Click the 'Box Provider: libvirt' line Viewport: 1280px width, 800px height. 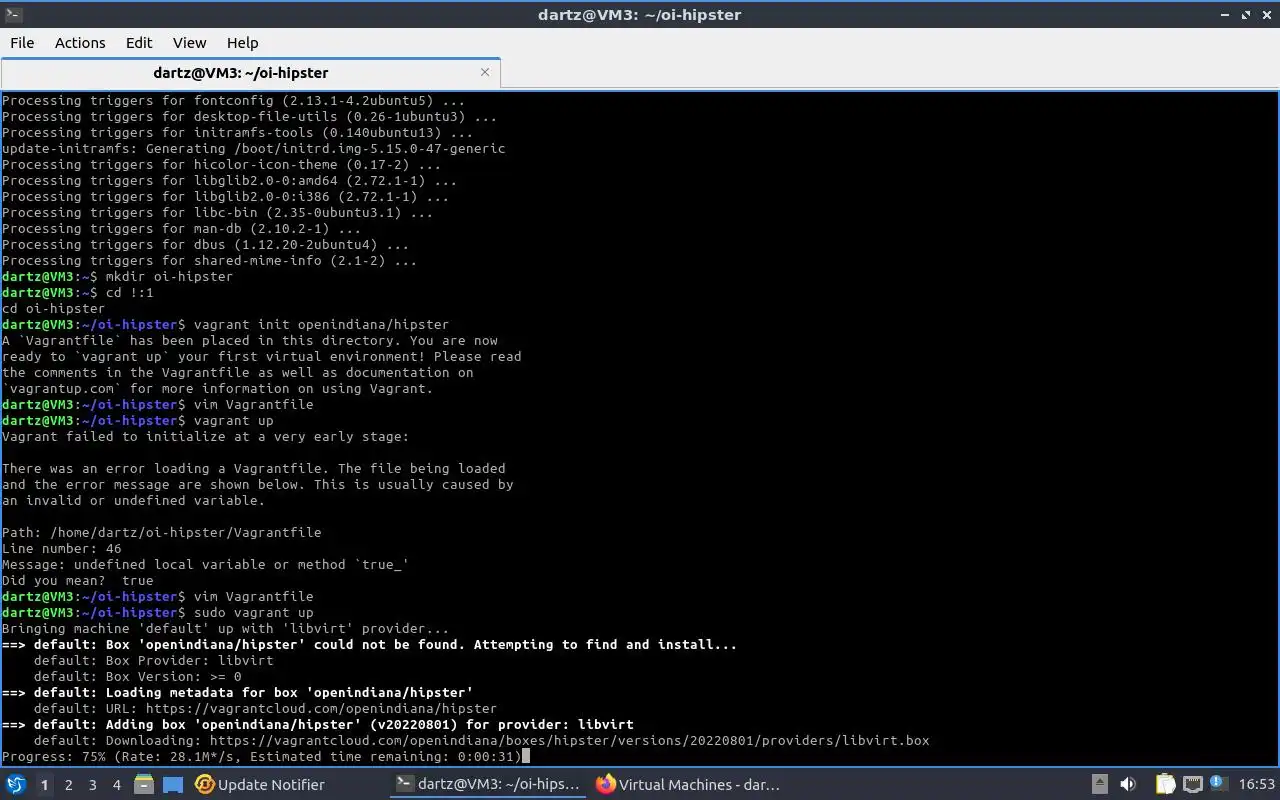click(153, 661)
